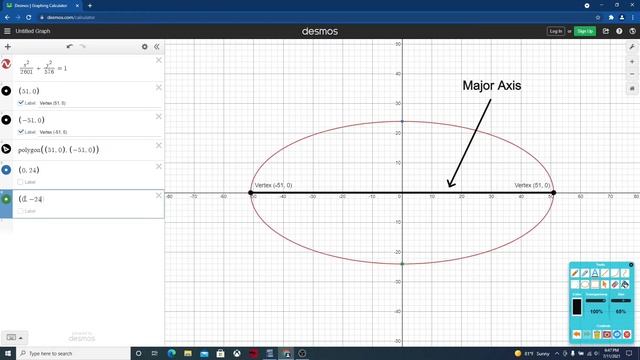Select the eraser annotation tool
Viewport: 640px width, 360px height.
(615, 284)
